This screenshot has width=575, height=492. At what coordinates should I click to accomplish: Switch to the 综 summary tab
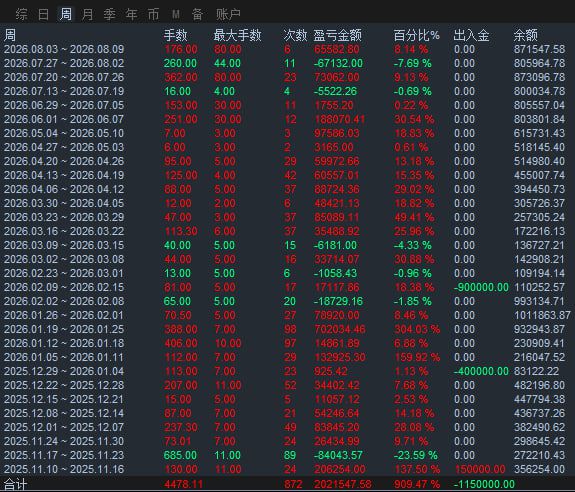tap(21, 15)
